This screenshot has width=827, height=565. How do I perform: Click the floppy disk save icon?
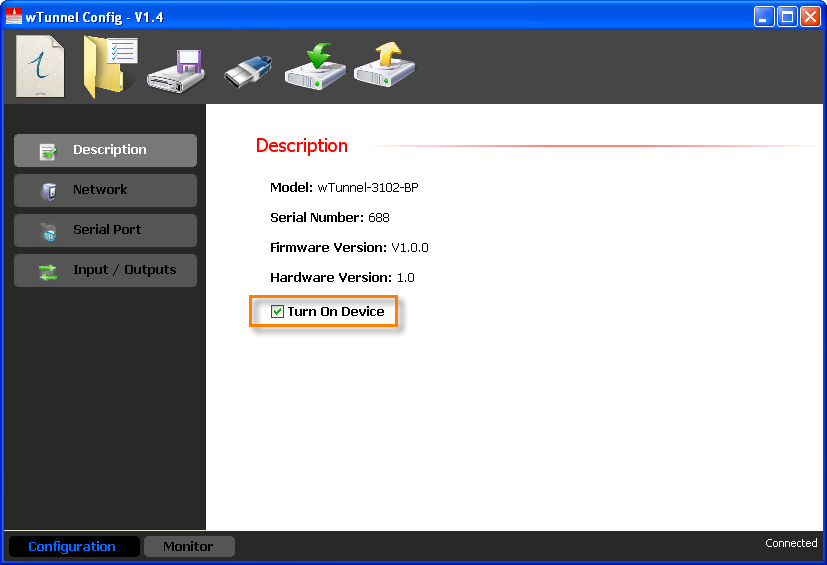(x=176, y=70)
